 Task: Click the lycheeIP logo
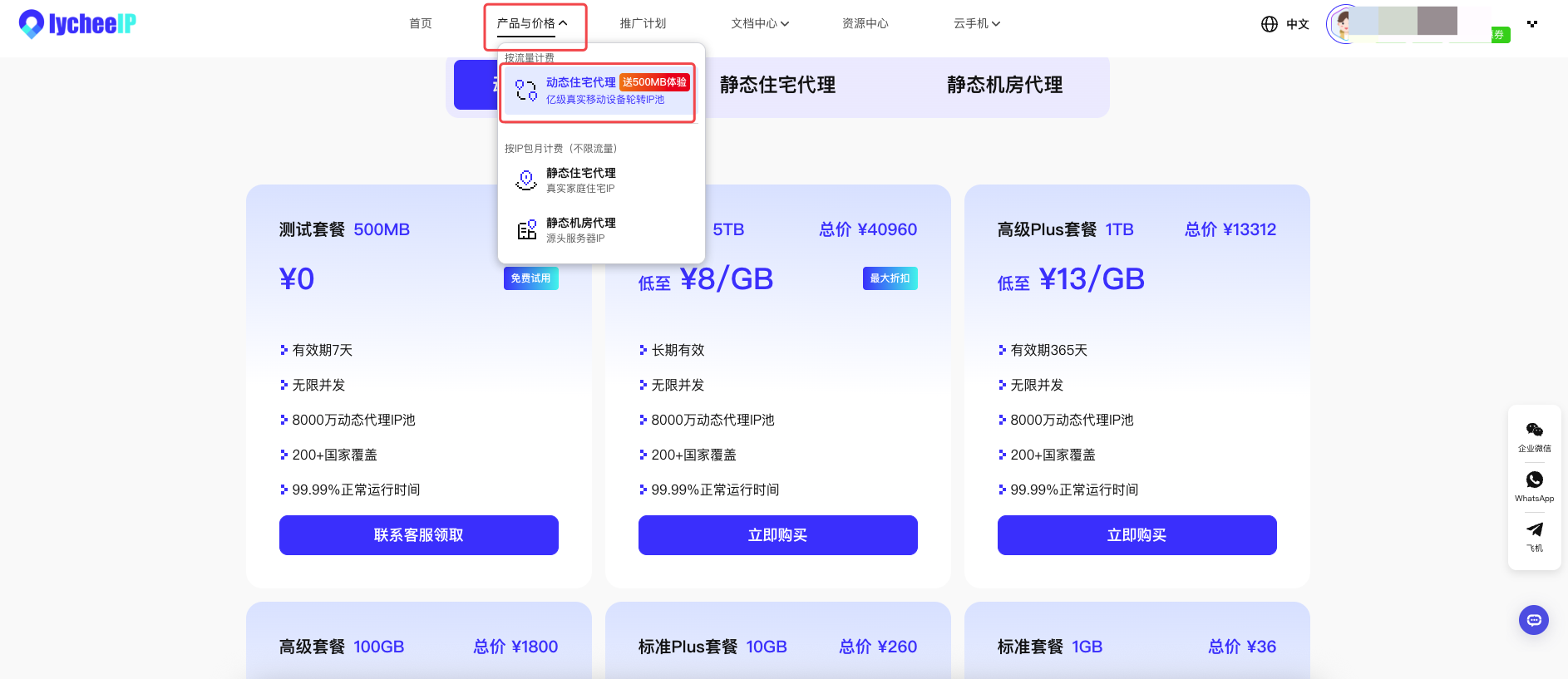point(77,24)
